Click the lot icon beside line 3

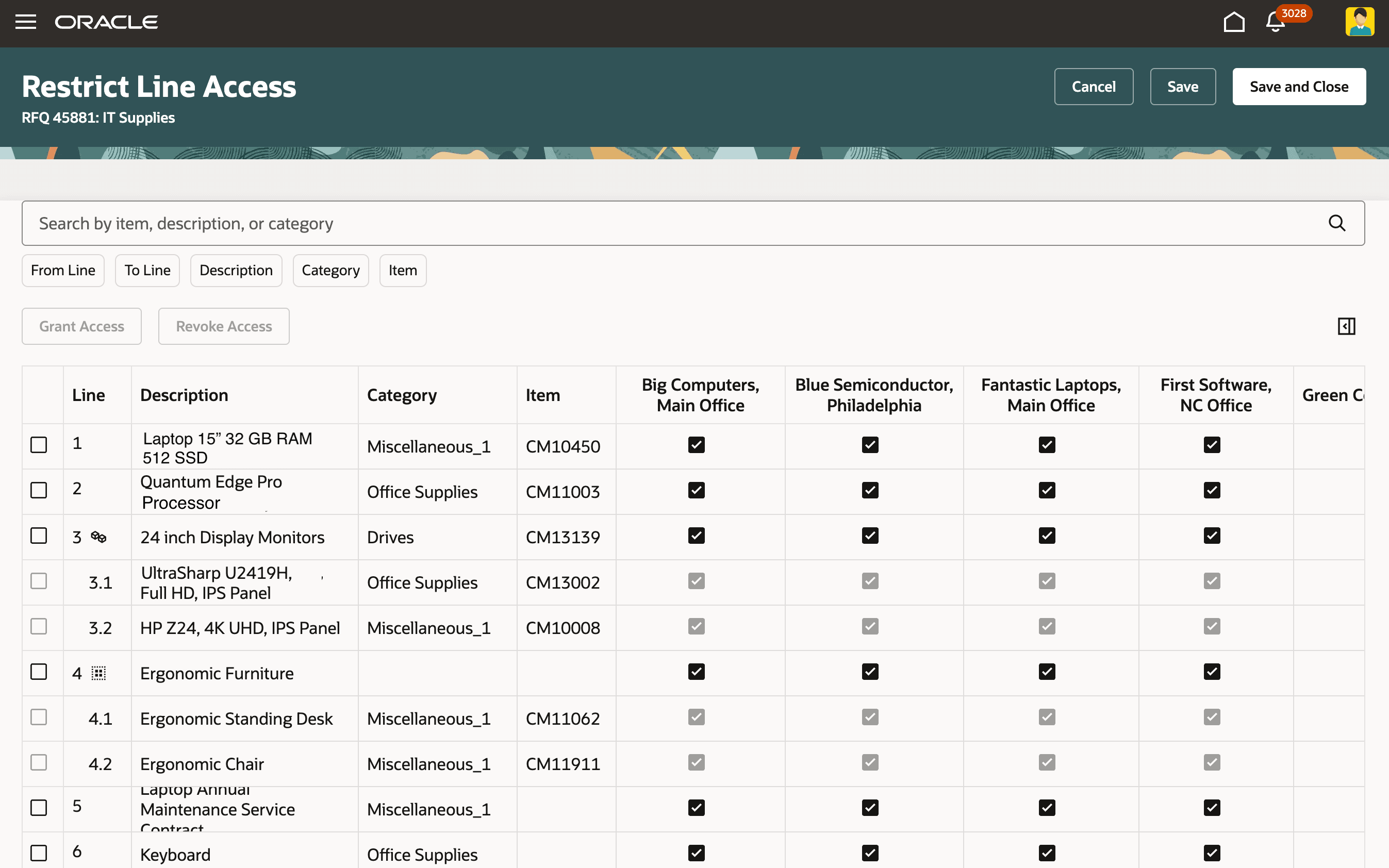[x=99, y=537]
